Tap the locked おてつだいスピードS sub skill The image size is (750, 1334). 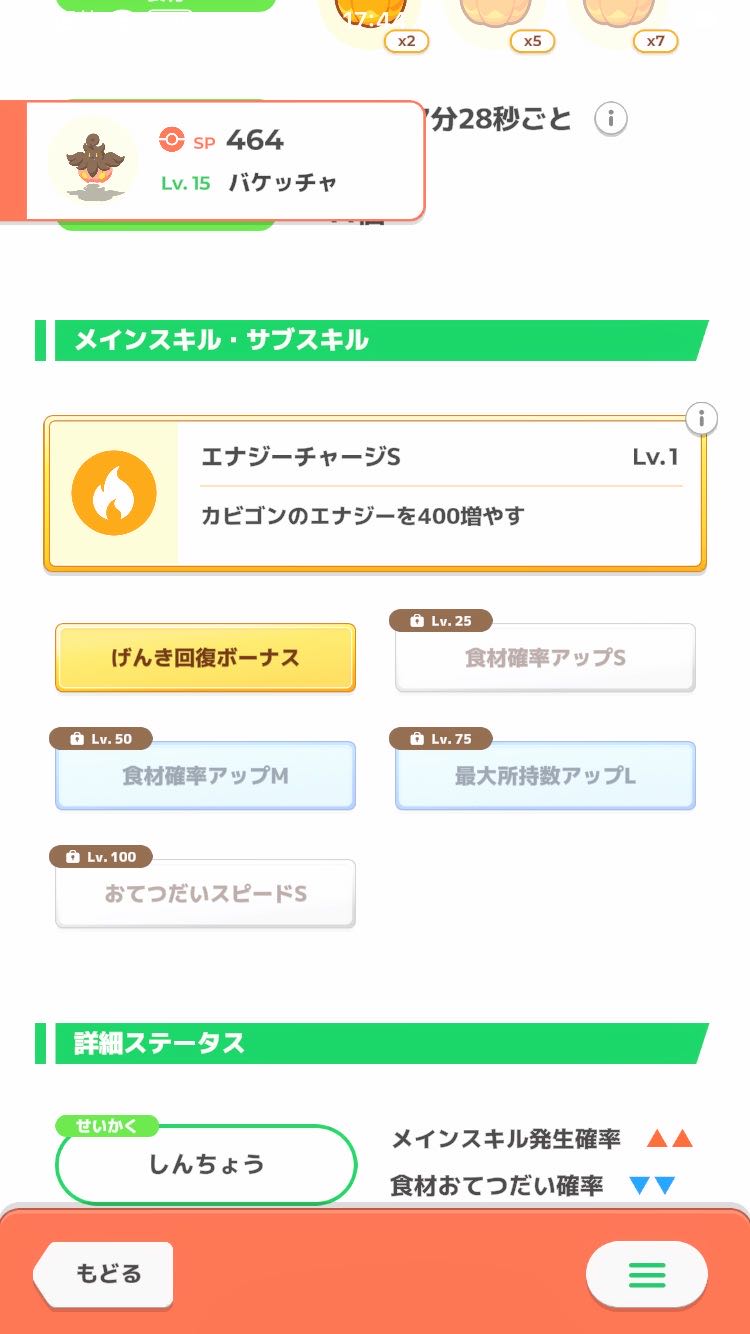205,894
